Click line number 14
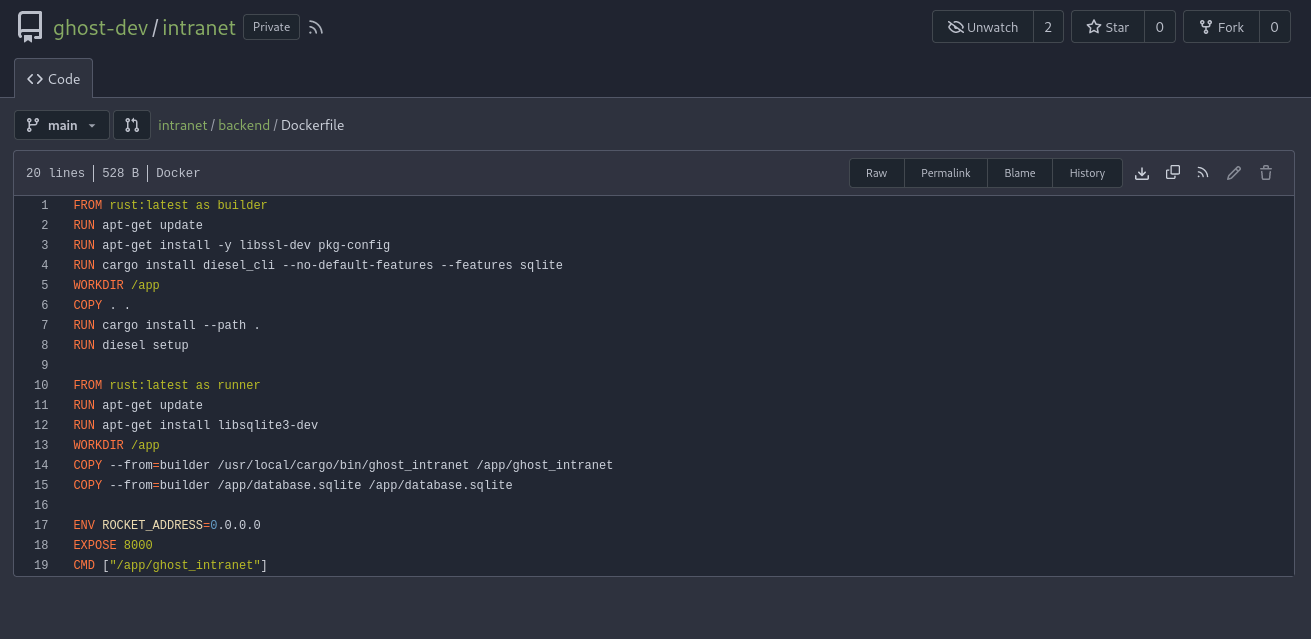This screenshot has width=1311, height=639. [x=41, y=465]
